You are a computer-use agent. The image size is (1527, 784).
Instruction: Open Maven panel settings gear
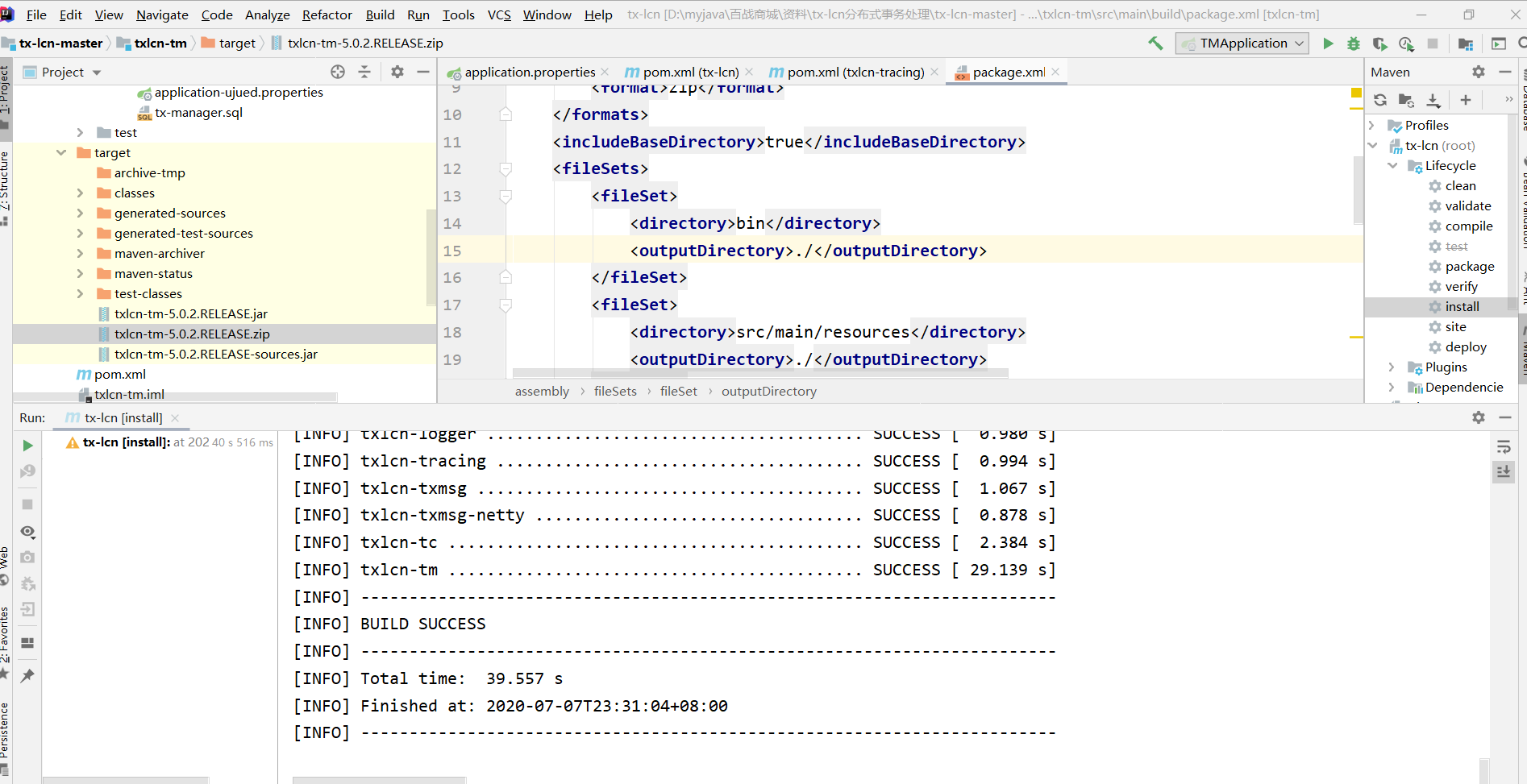[x=1479, y=72]
